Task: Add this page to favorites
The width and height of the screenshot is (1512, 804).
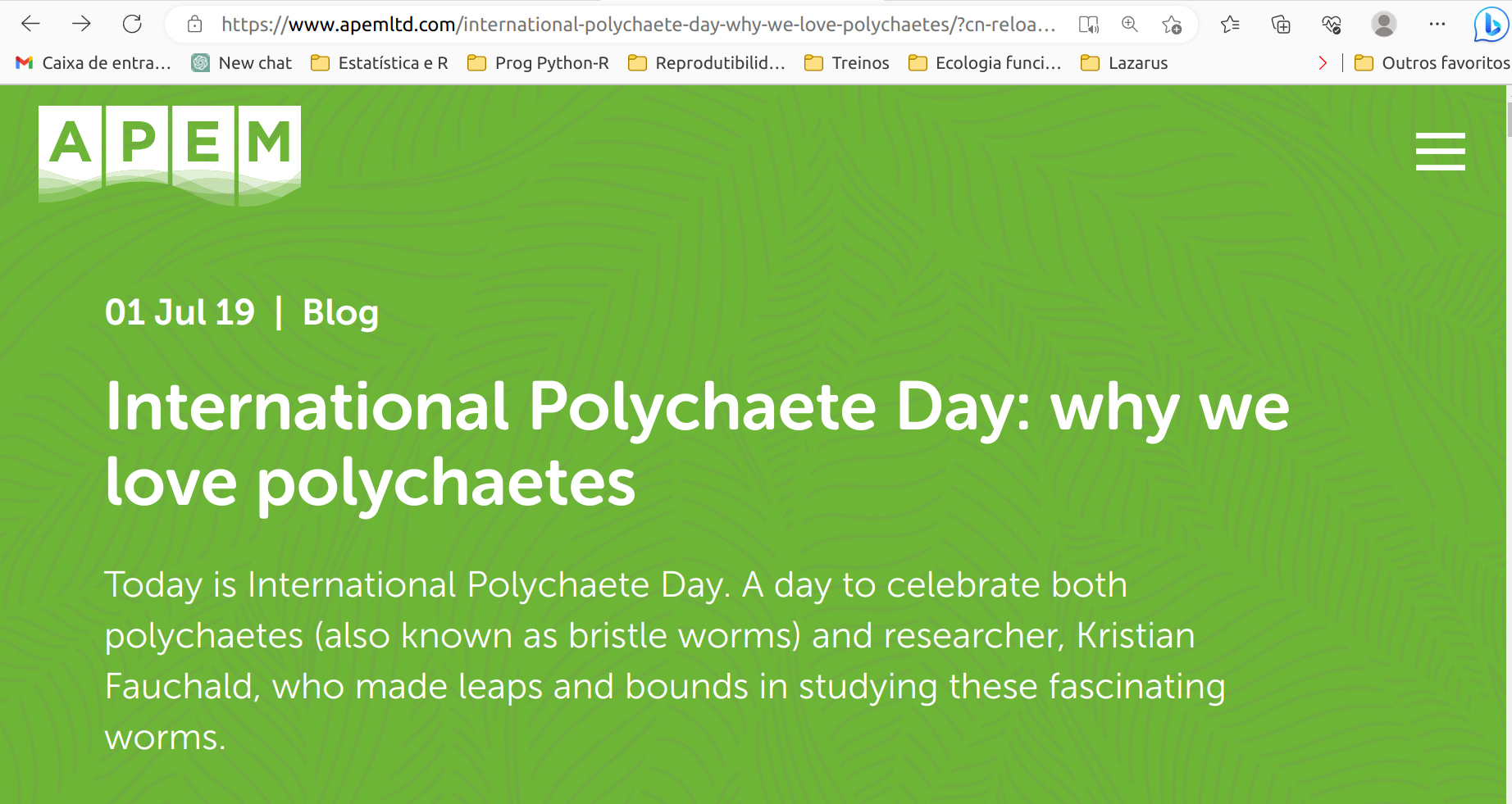Action: (x=1172, y=25)
